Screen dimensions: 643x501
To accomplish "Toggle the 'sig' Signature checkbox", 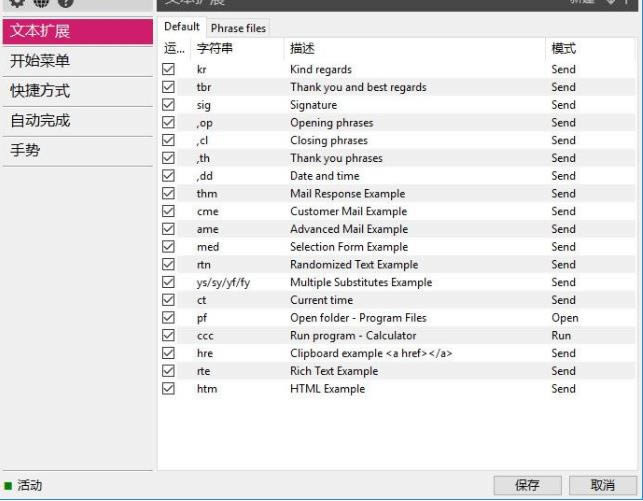I will [x=168, y=105].
